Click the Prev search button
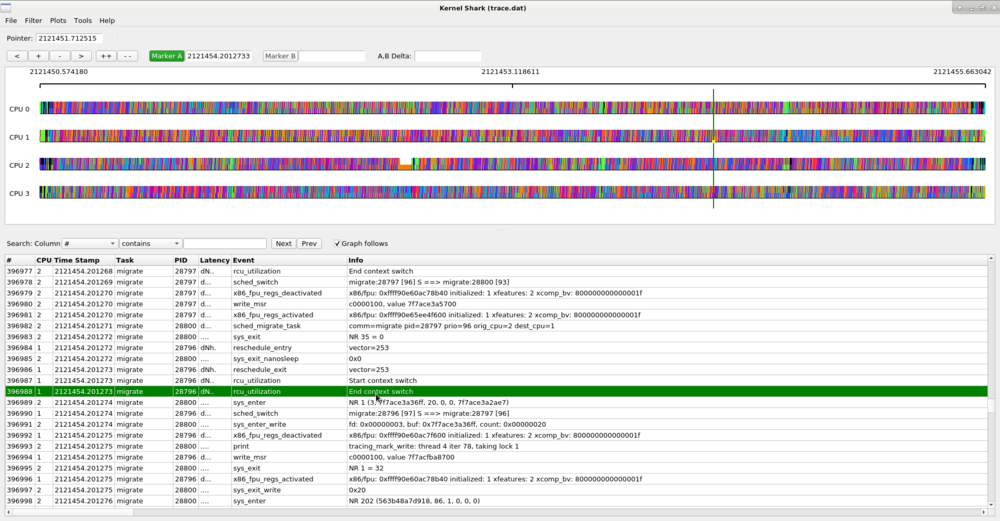1000x521 pixels. (309, 244)
